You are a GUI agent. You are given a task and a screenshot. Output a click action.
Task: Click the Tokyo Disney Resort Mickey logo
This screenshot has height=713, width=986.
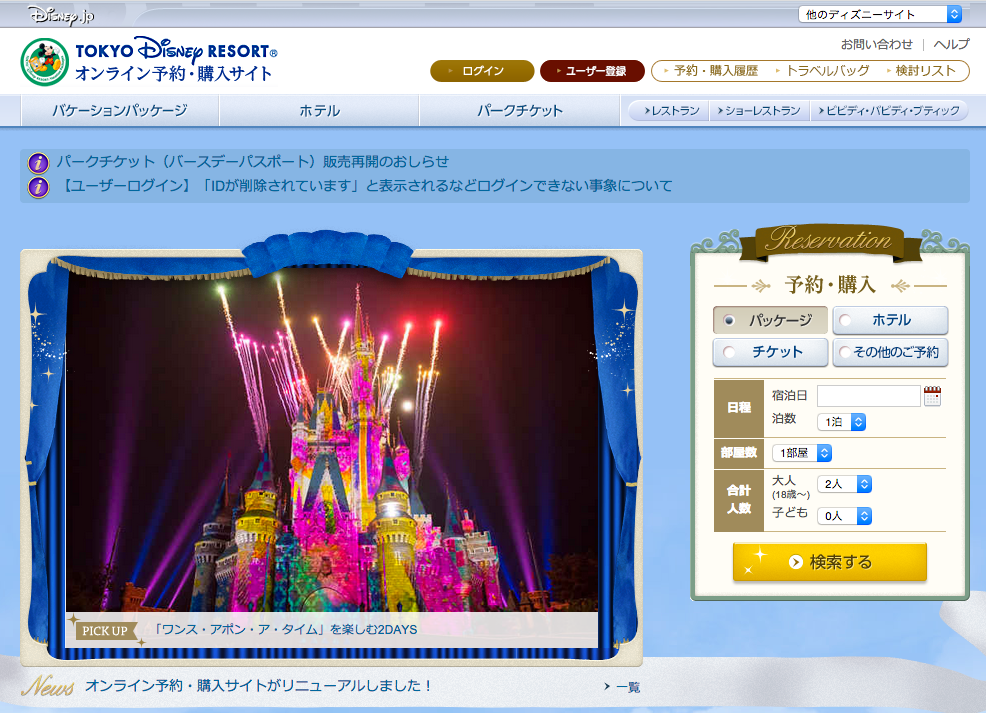click(x=44, y=62)
